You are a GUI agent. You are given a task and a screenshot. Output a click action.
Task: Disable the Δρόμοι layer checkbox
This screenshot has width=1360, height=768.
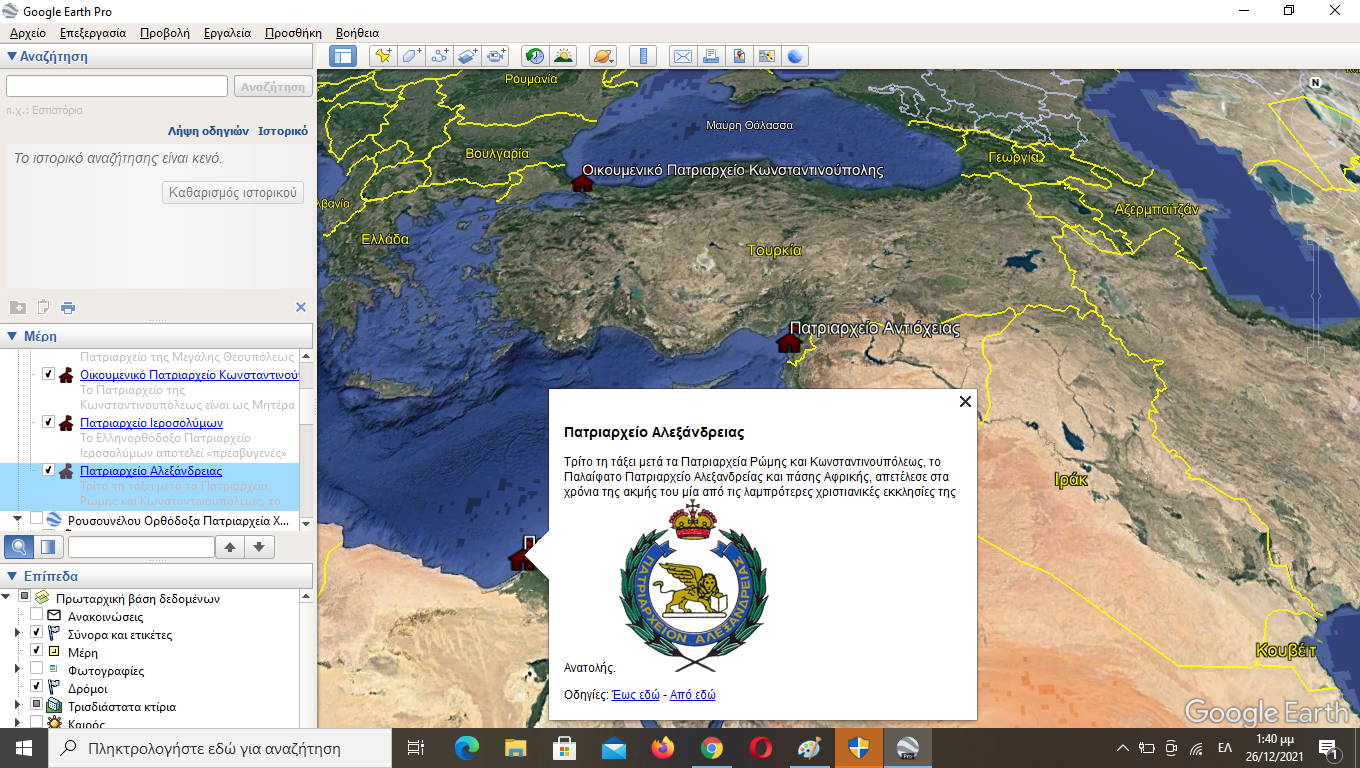[x=36, y=688]
